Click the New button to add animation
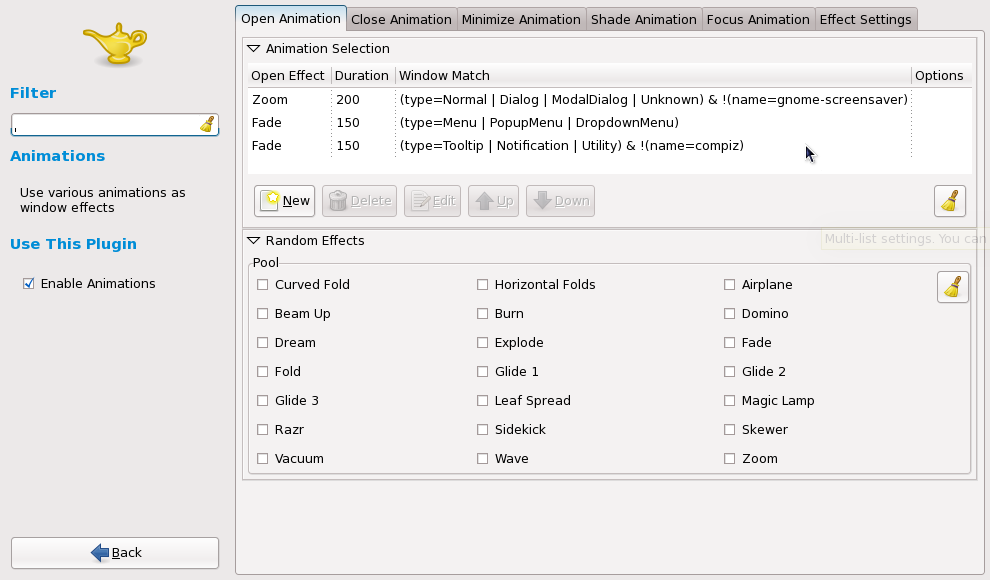The width and height of the screenshot is (990, 580). tap(284, 200)
